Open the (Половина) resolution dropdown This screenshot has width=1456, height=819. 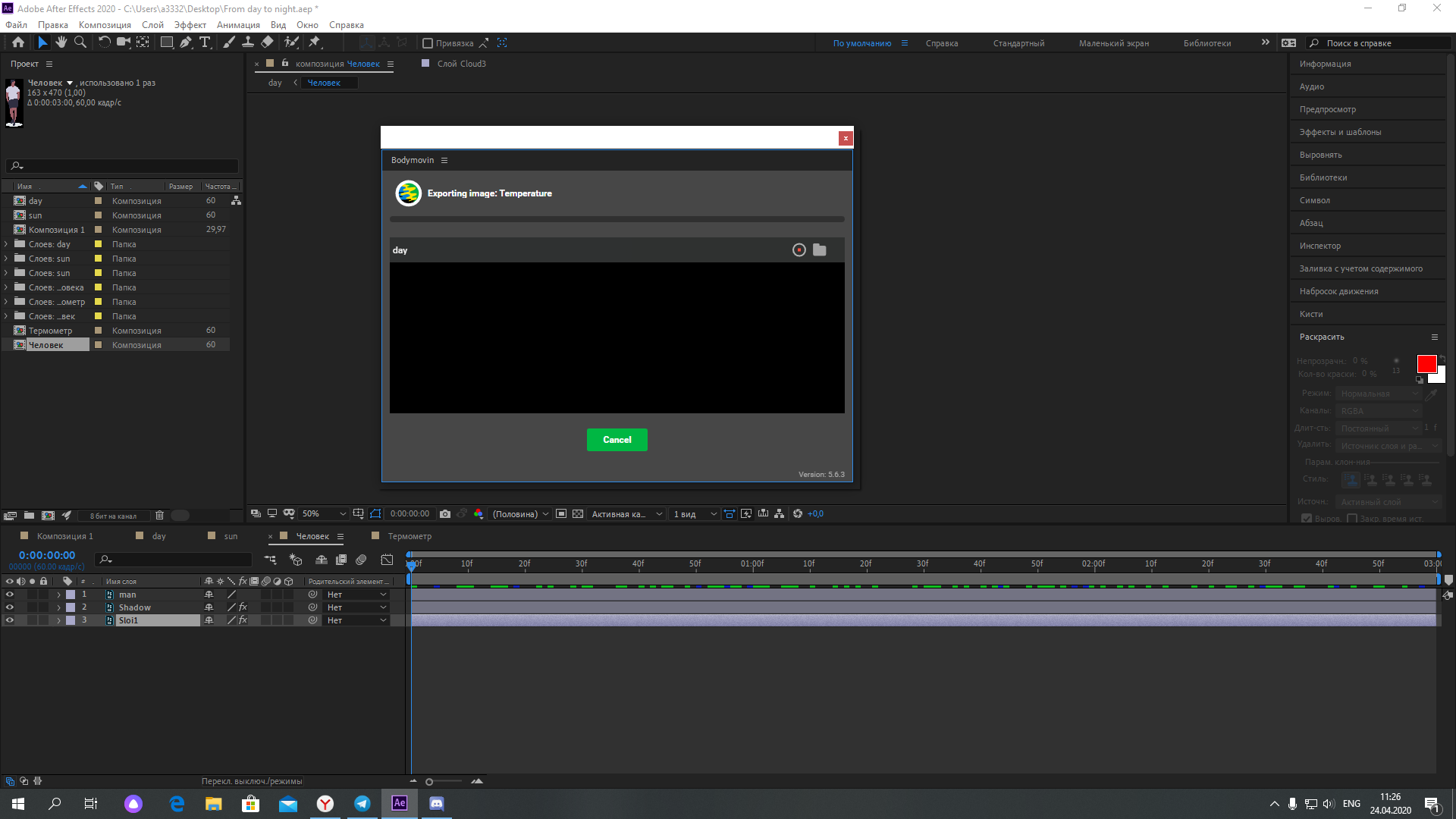520,514
